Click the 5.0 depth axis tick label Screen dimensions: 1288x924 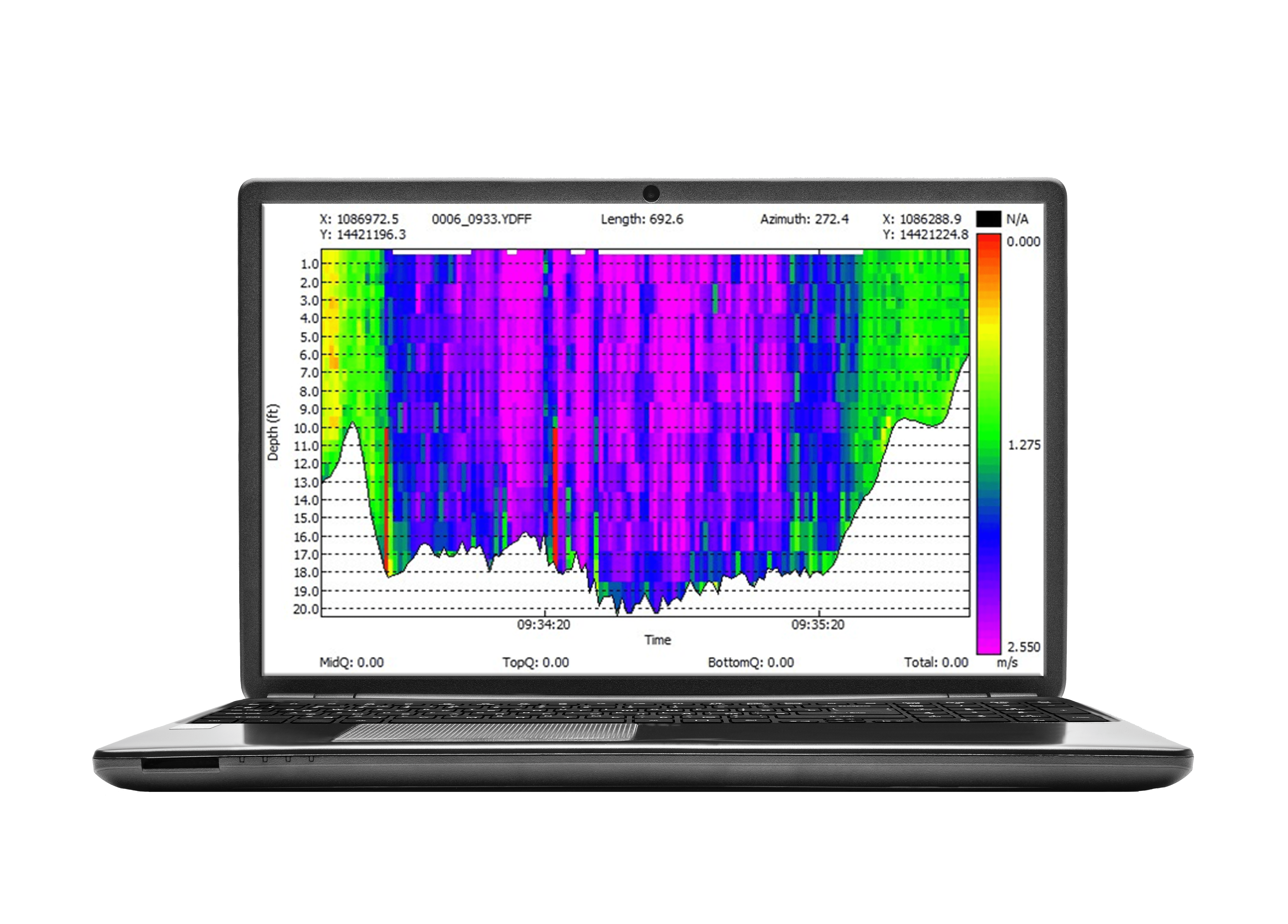[x=309, y=337]
